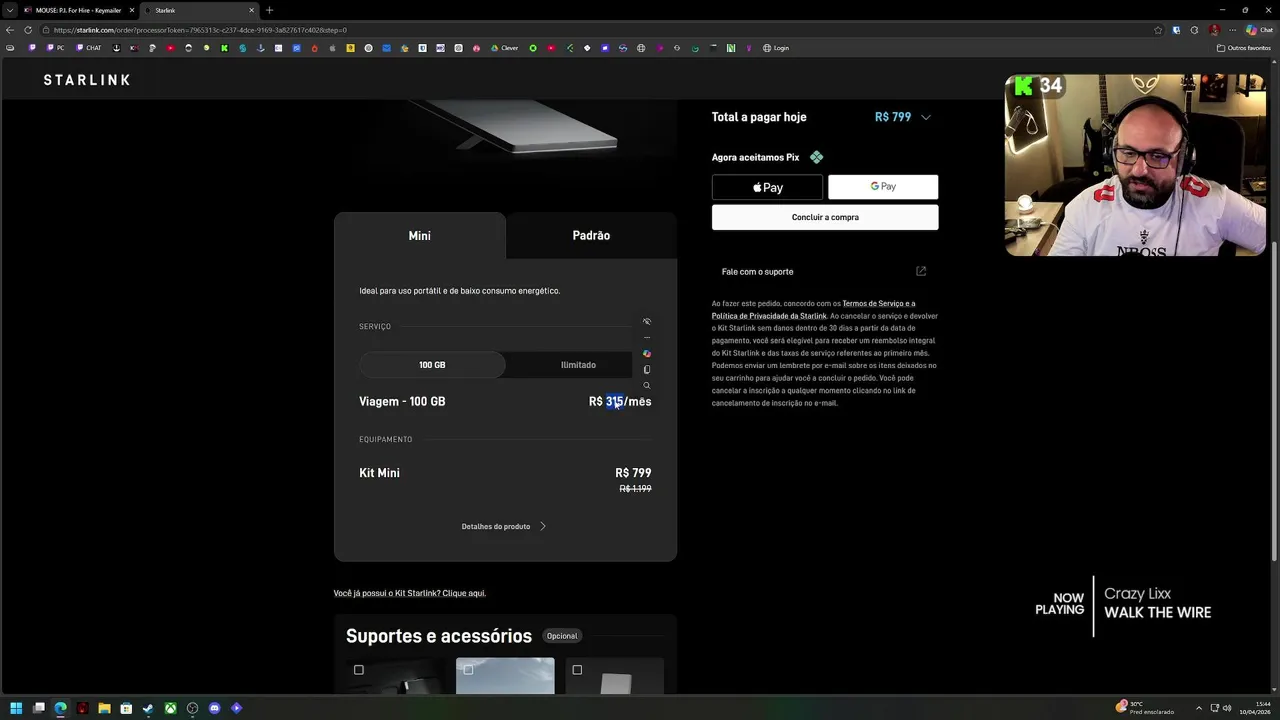
Task: Open Copilot Chat button
Action: (x=1259, y=30)
